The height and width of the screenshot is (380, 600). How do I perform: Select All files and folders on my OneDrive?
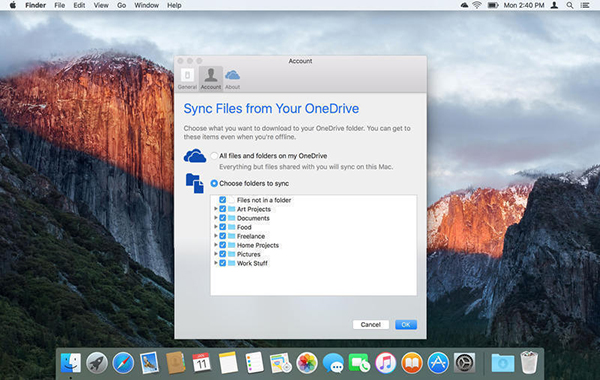[214, 156]
